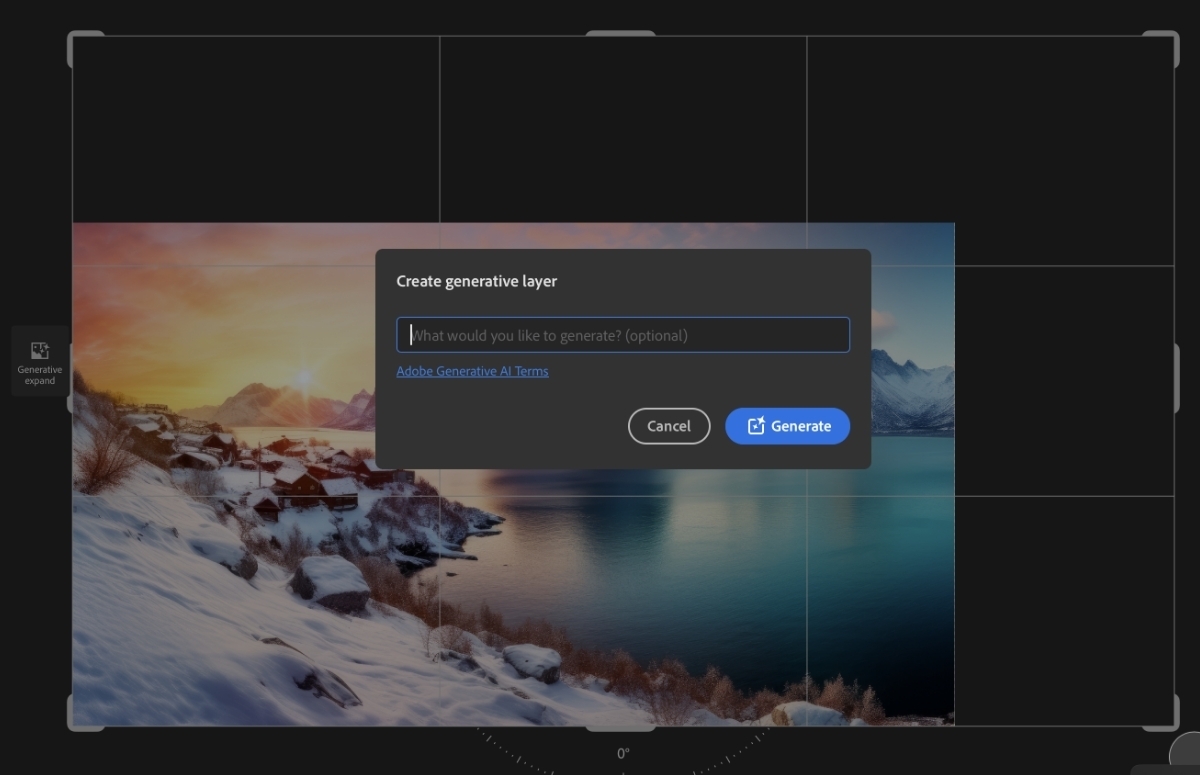Click the 0° rotation dial below the canvas
The width and height of the screenshot is (1200, 775).
(x=622, y=752)
